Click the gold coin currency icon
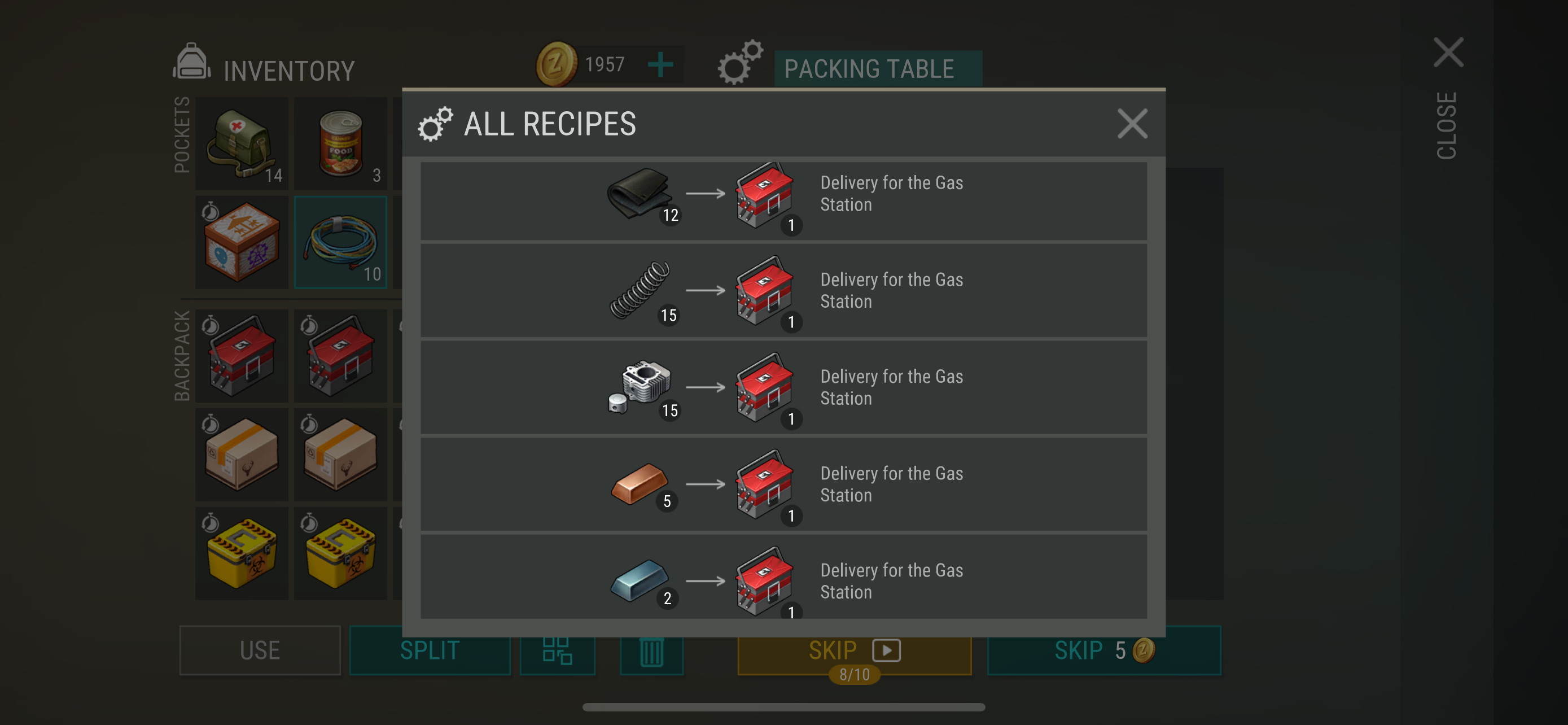This screenshot has width=1568, height=725. coord(557,64)
